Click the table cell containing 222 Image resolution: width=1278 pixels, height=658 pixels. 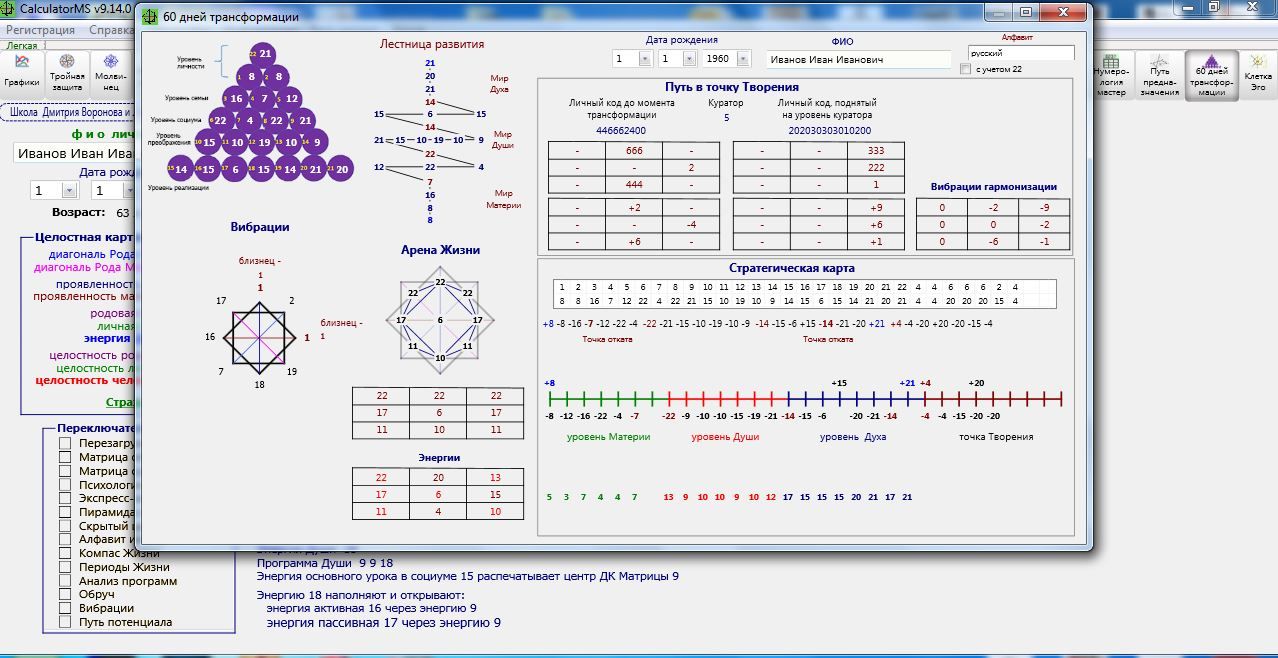point(875,168)
